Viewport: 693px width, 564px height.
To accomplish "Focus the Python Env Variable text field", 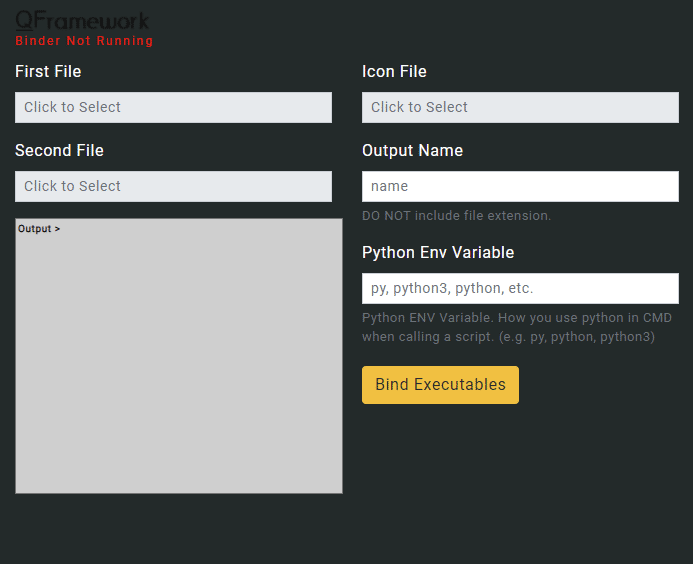I will 520,288.
